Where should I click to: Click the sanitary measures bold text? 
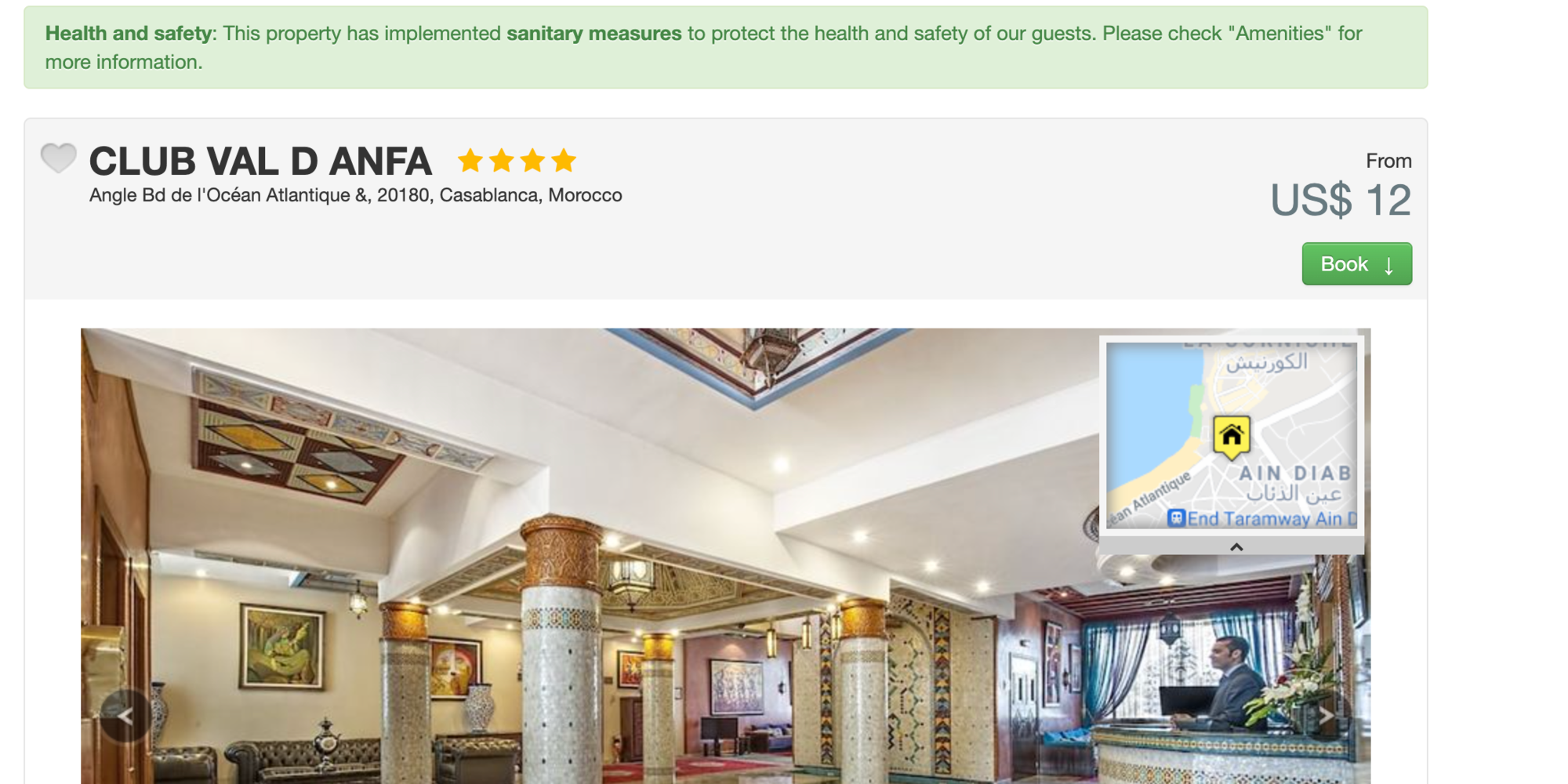coord(594,34)
